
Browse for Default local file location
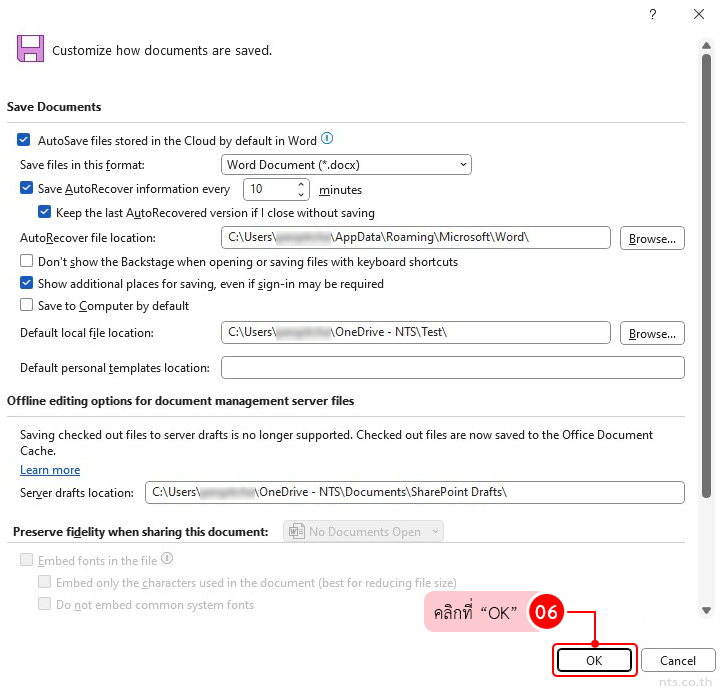coord(652,333)
